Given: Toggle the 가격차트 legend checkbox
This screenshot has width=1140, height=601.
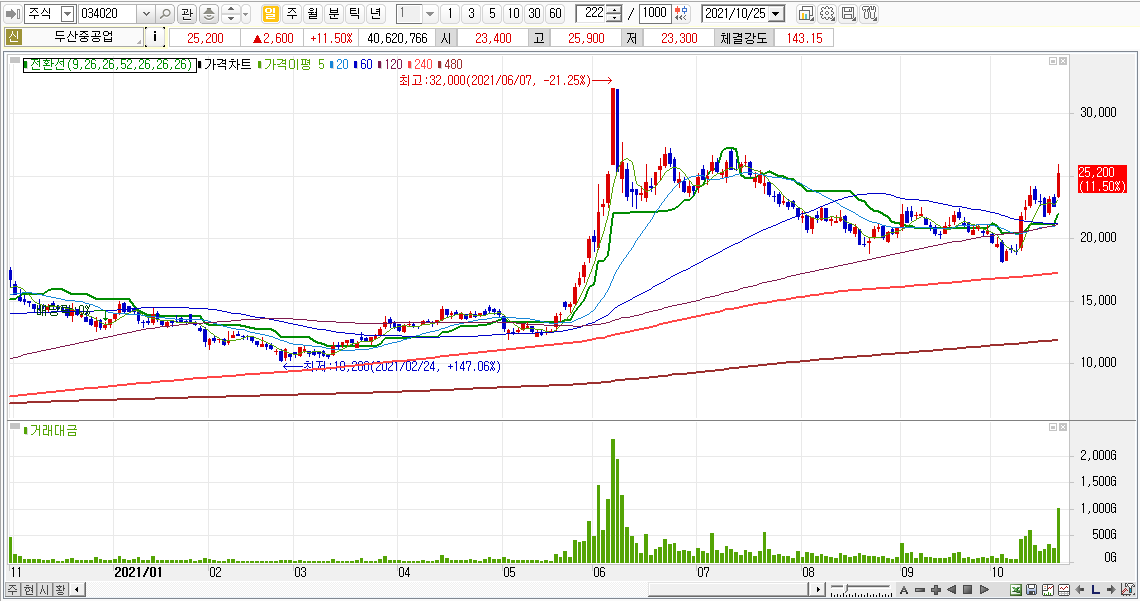Looking at the screenshot, I should tap(200, 65).
